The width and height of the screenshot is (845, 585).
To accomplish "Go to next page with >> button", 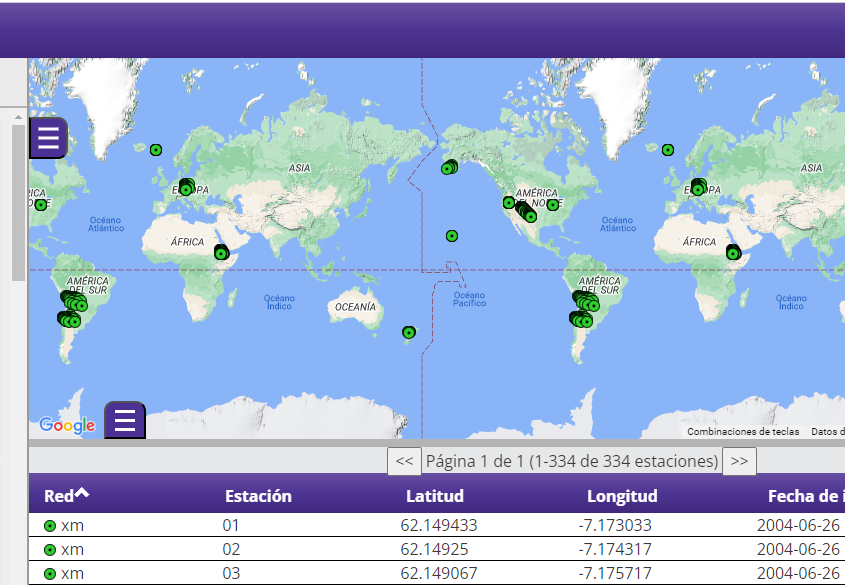I will coord(739,461).
